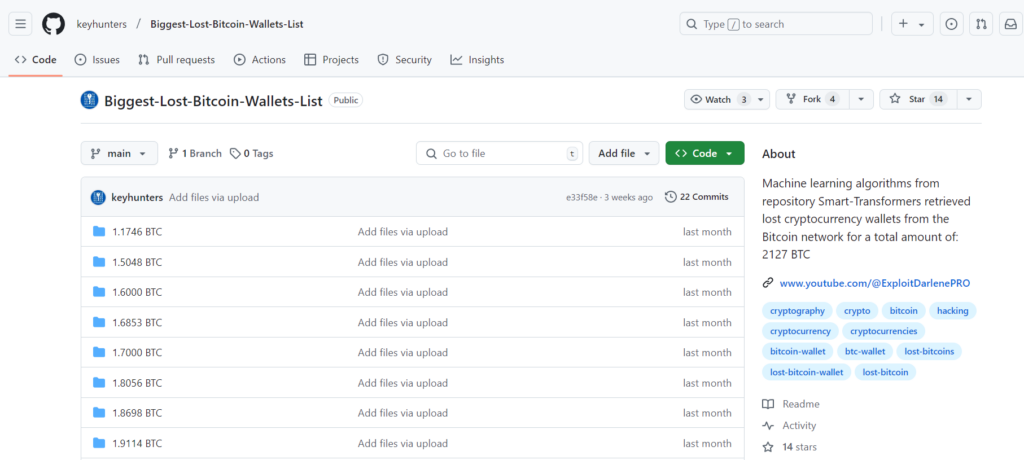
Task: Open the Projects tab
Action: point(332,59)
